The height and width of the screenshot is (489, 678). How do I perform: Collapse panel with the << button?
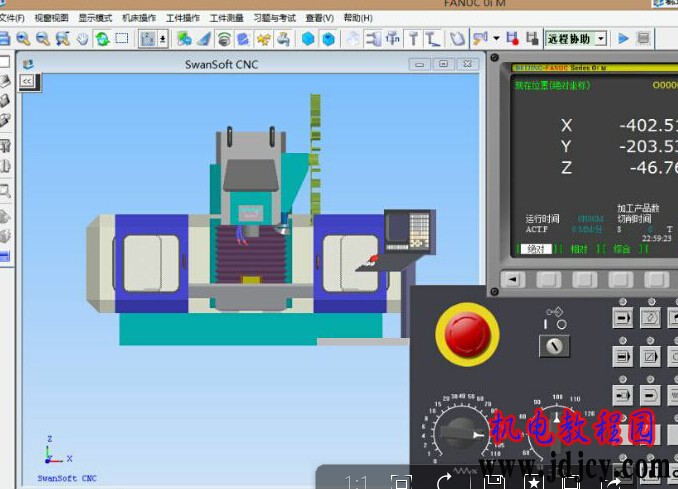click(x=27, y=81)
